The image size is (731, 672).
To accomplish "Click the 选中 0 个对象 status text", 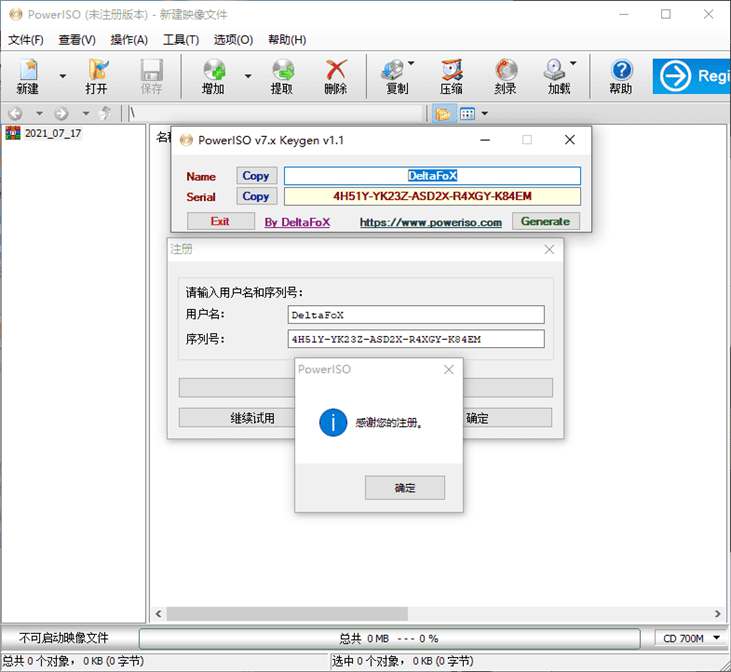I will point(402,661).
